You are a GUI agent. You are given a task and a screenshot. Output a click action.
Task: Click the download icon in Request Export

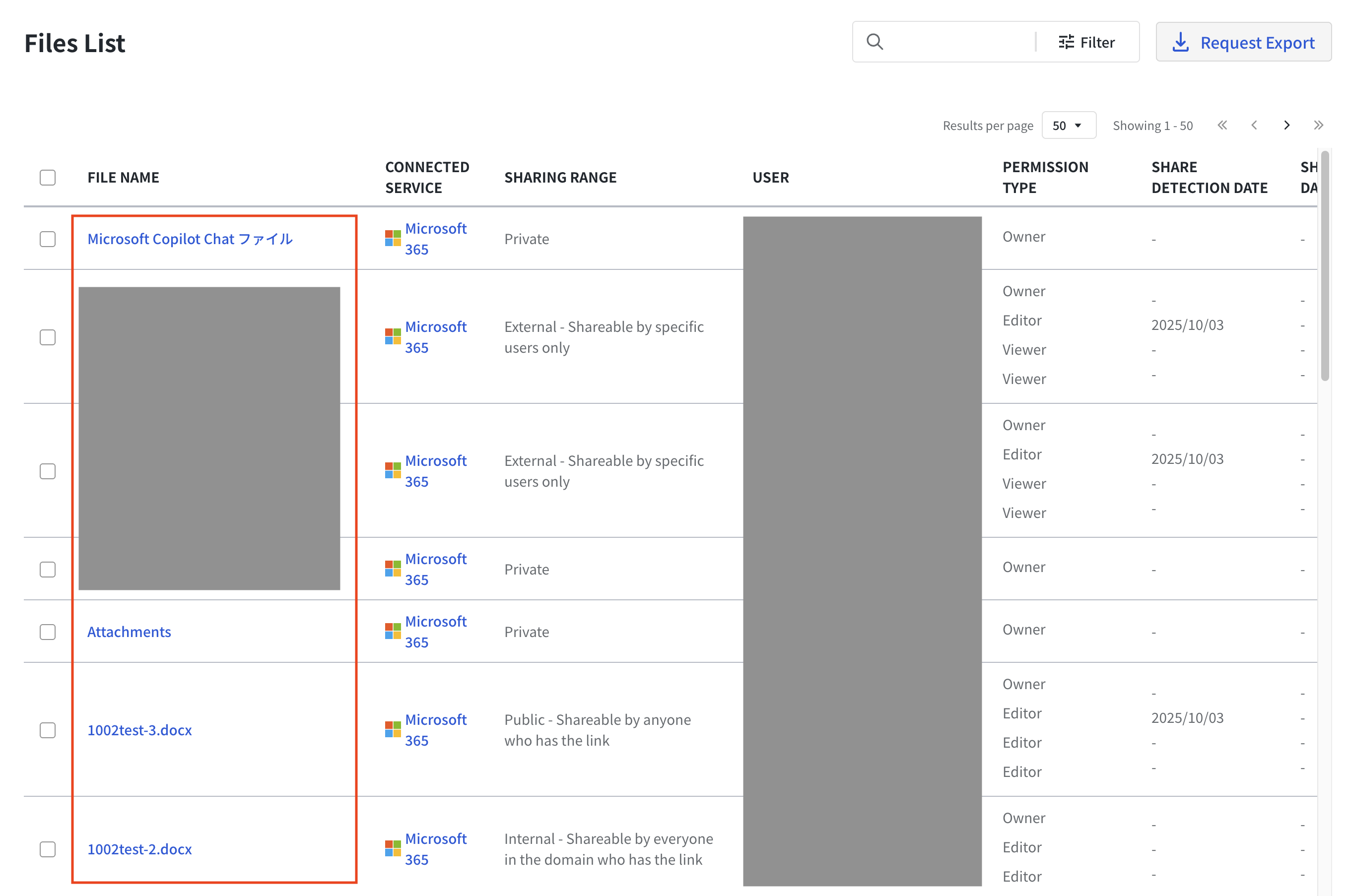pos(1180,42)
